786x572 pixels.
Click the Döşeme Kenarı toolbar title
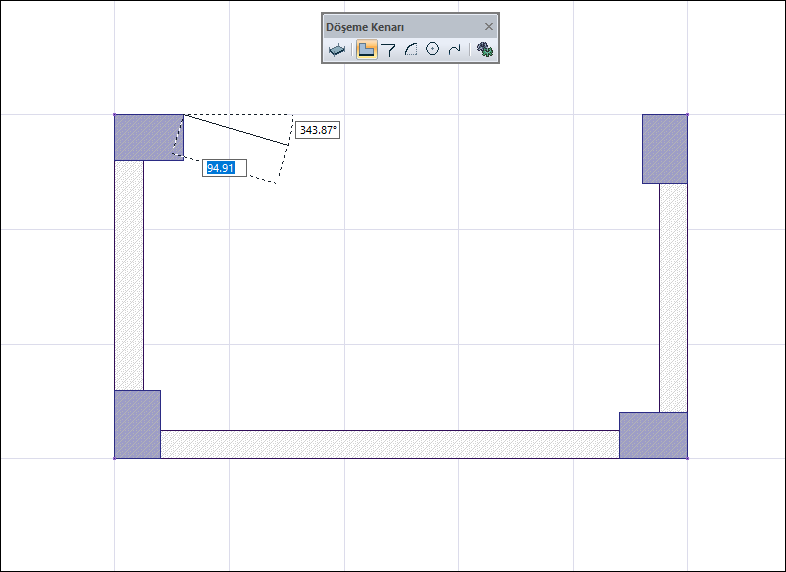click(365, 27)
